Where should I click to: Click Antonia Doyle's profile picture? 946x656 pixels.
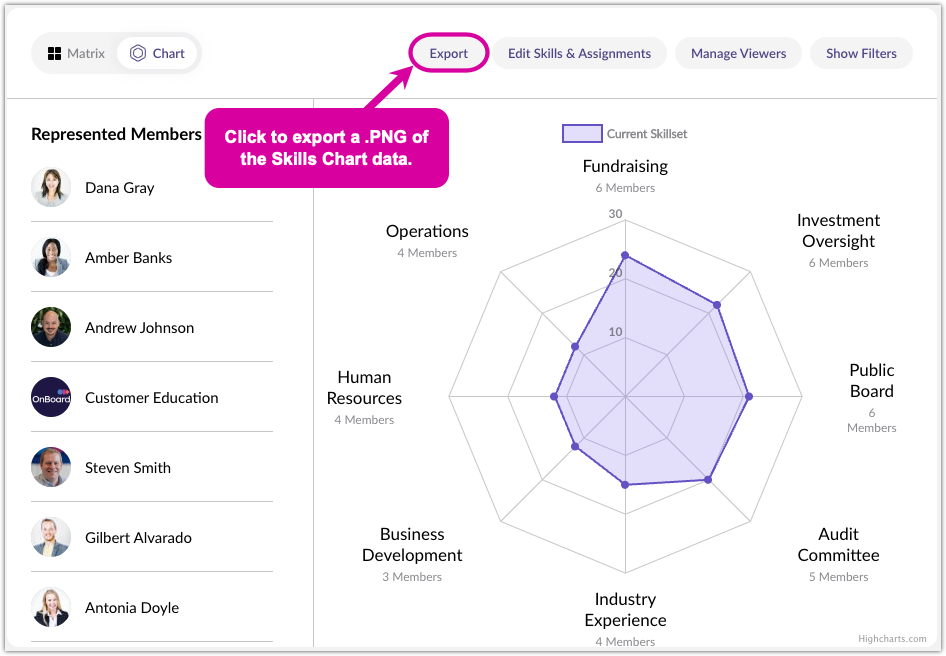click(51, 608)
